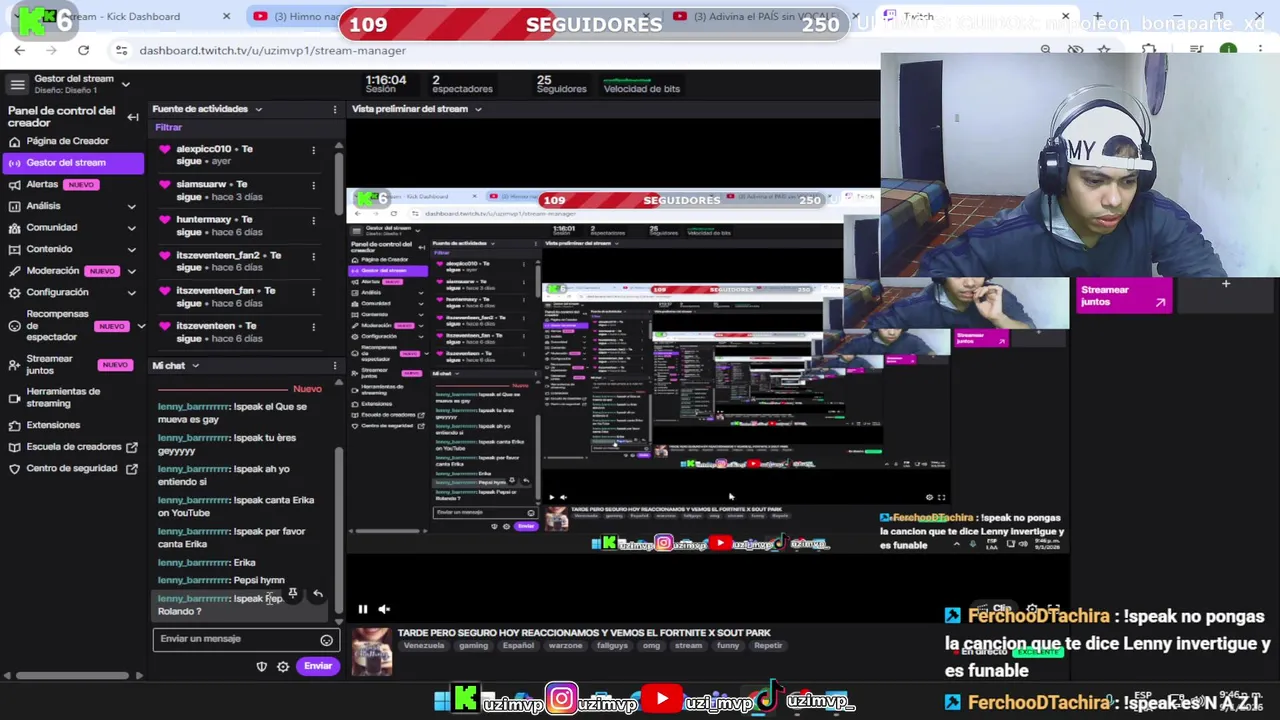Select Gestor del stream sidebar item
This screenshot has width=1280, height=720.
(73, 162)
